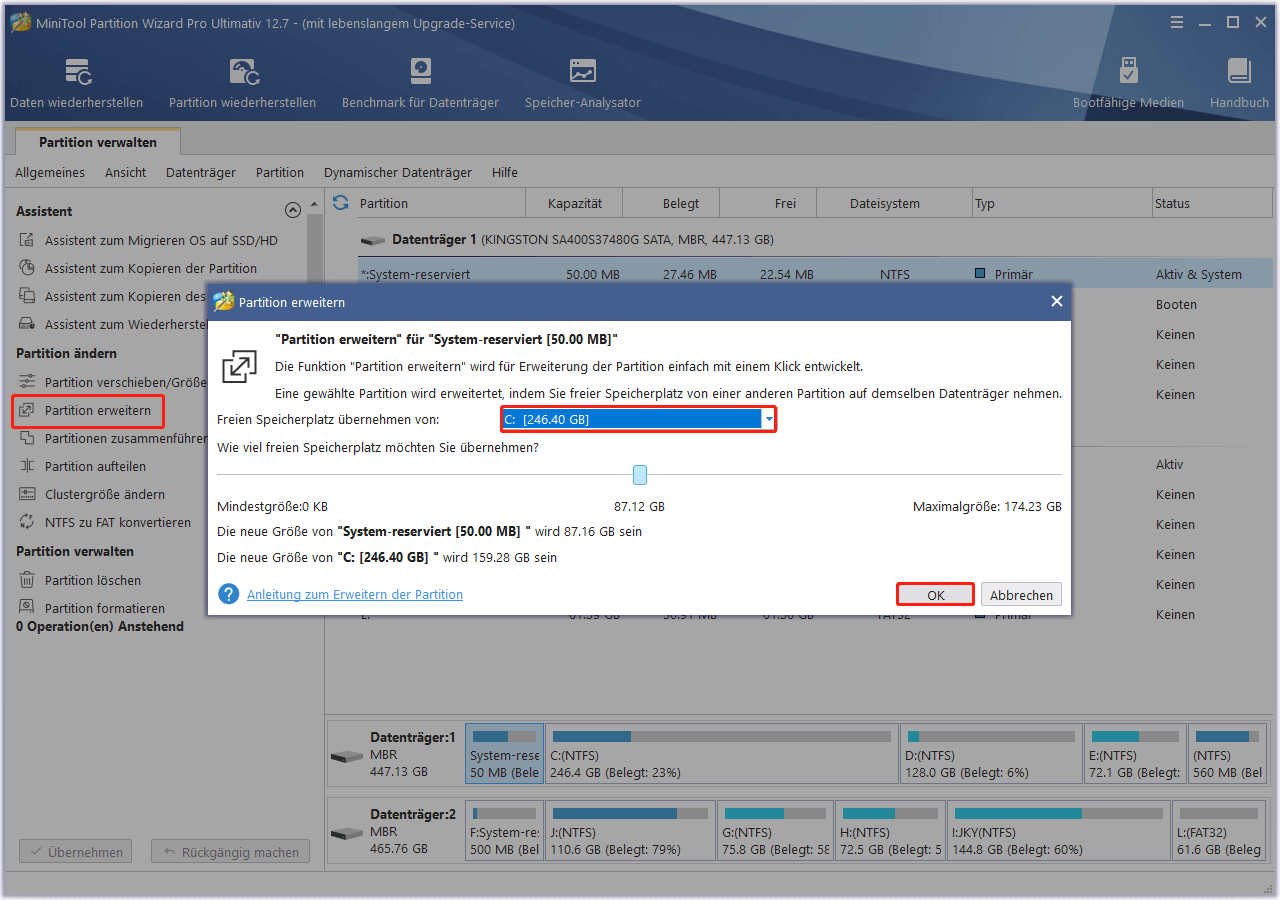Open the Ansicht menu
Screen dimensions: 1280x900
[125, 172]
